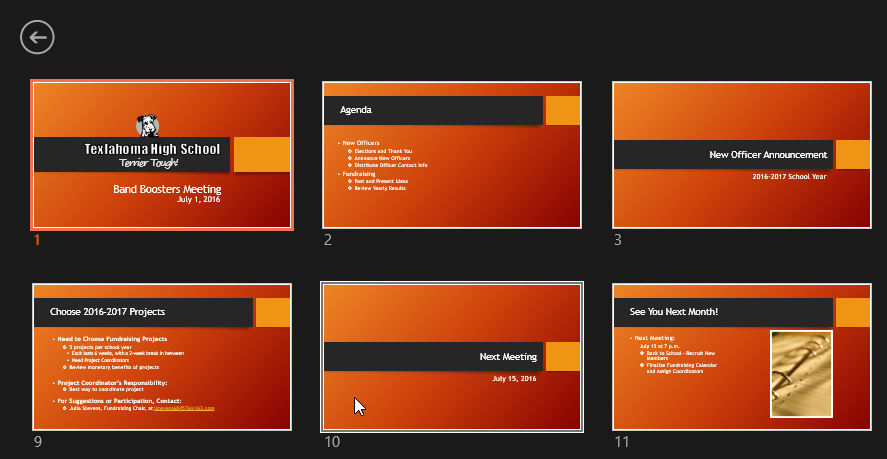Click the email hyperlink on slide 9
Viewport: 887px width, 459px height.
click(183, 408)
